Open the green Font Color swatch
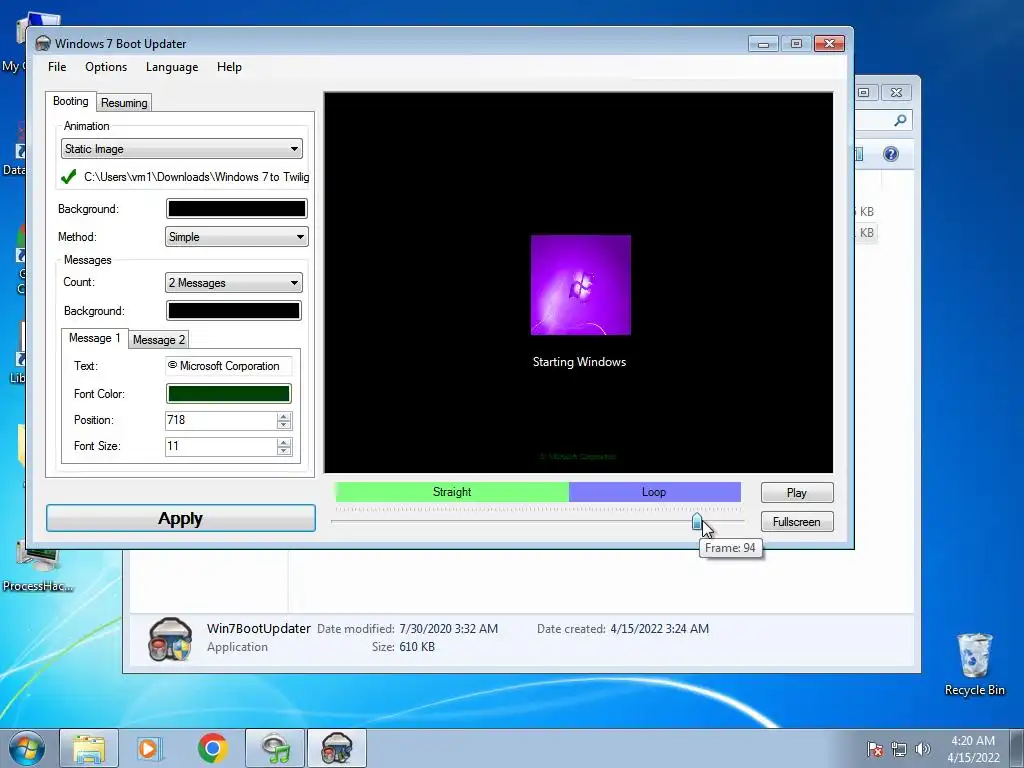Viewport: 1024px width, 768px height. [x=229, y=394]
